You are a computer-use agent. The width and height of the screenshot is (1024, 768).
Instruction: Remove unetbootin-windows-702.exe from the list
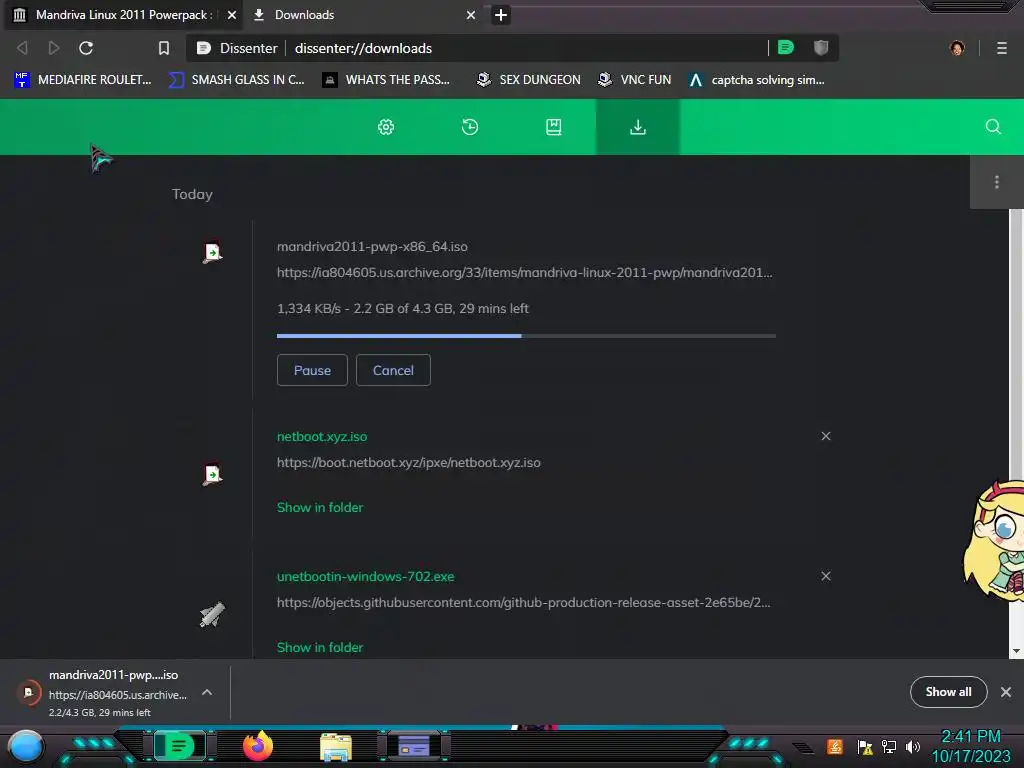[x=825, y=576]
